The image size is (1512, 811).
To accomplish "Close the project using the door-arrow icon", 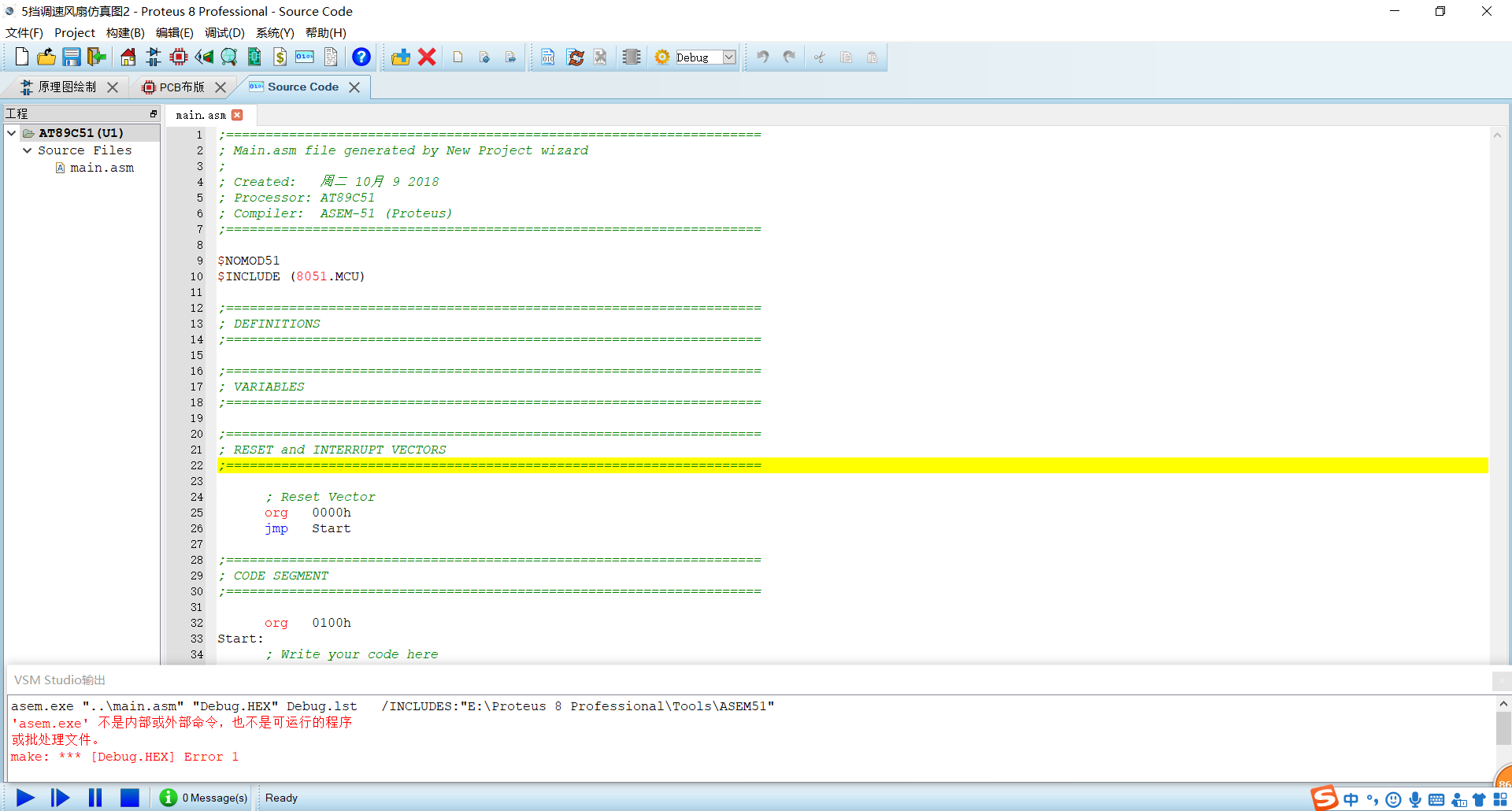I will 96,57.
